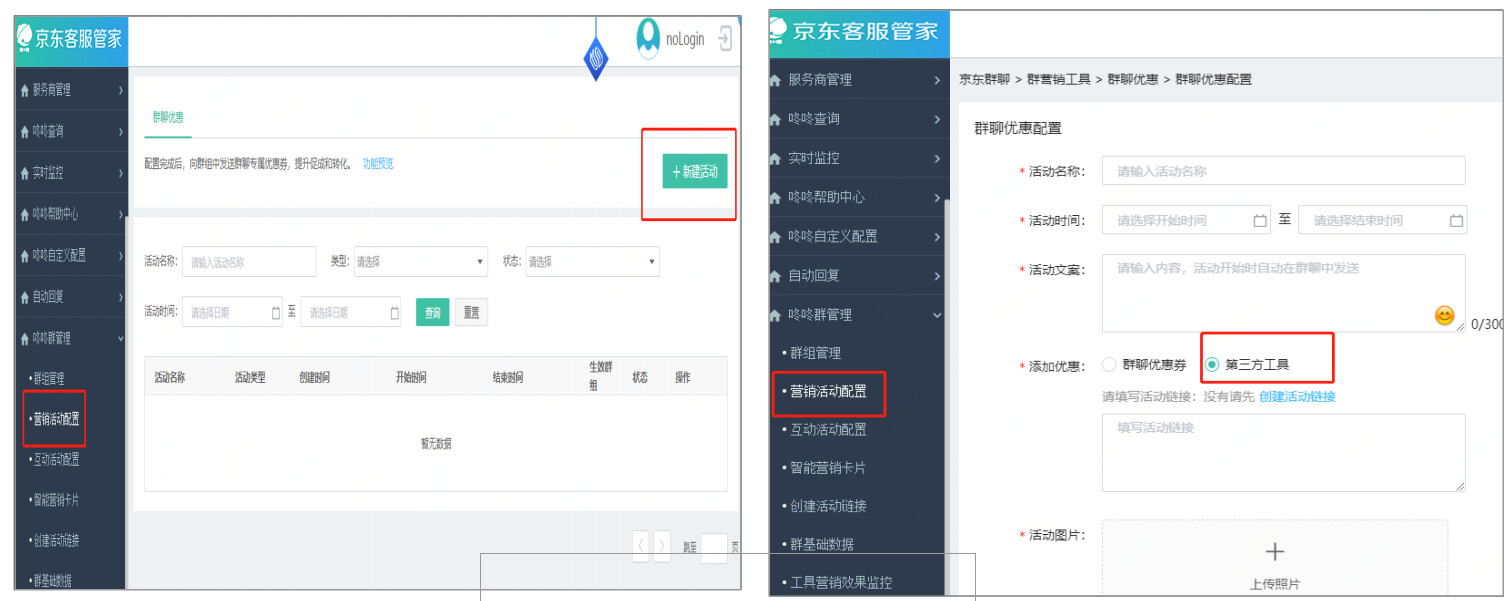Image resolution: width=1510 pixels, height=601 pixels.
Task: Open 工具营销效果监控 in the right sidebar
Action: 841,583
